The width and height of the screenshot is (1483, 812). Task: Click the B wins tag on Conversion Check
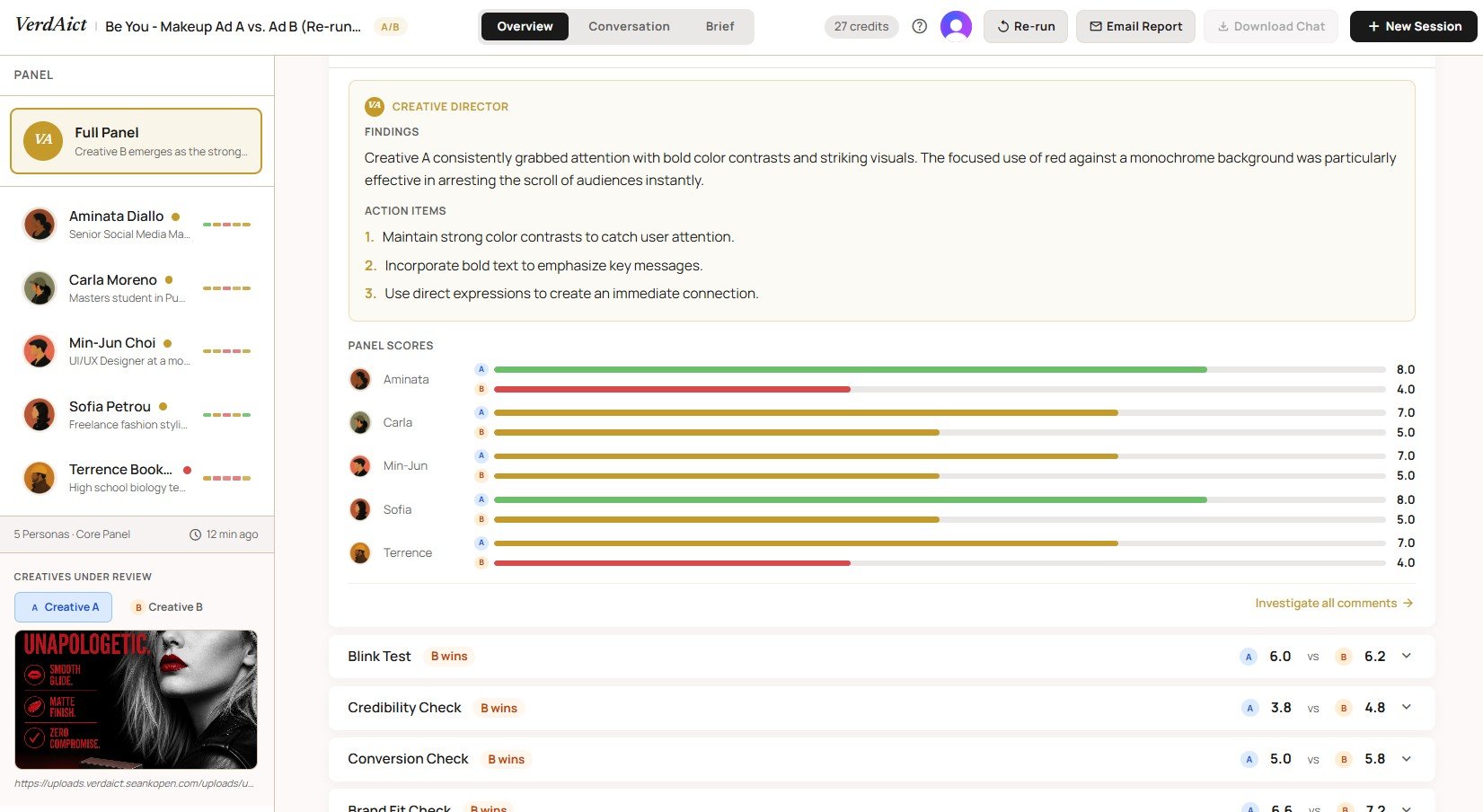click(x=506, y=759)
